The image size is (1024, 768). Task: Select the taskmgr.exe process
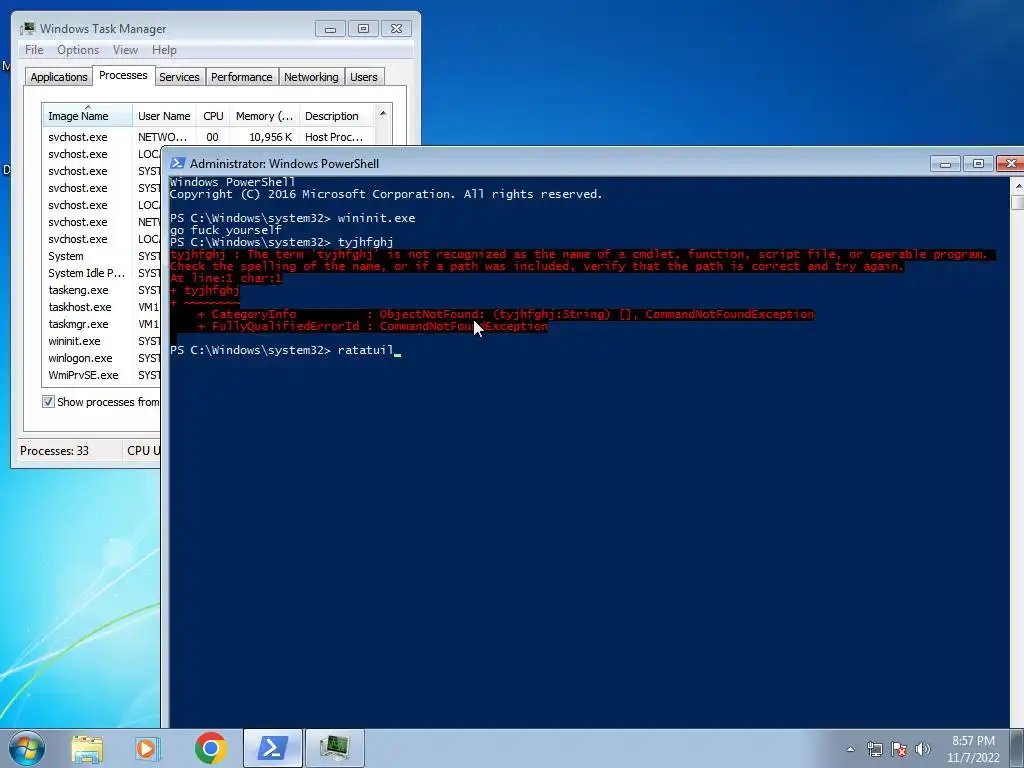point(102,324)
